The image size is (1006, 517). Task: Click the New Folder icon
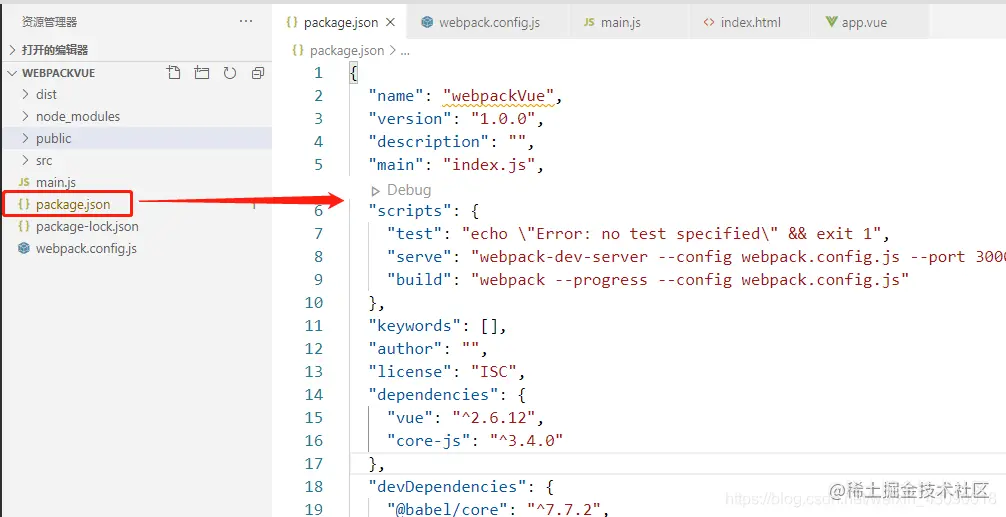click(x=201, y=72)
